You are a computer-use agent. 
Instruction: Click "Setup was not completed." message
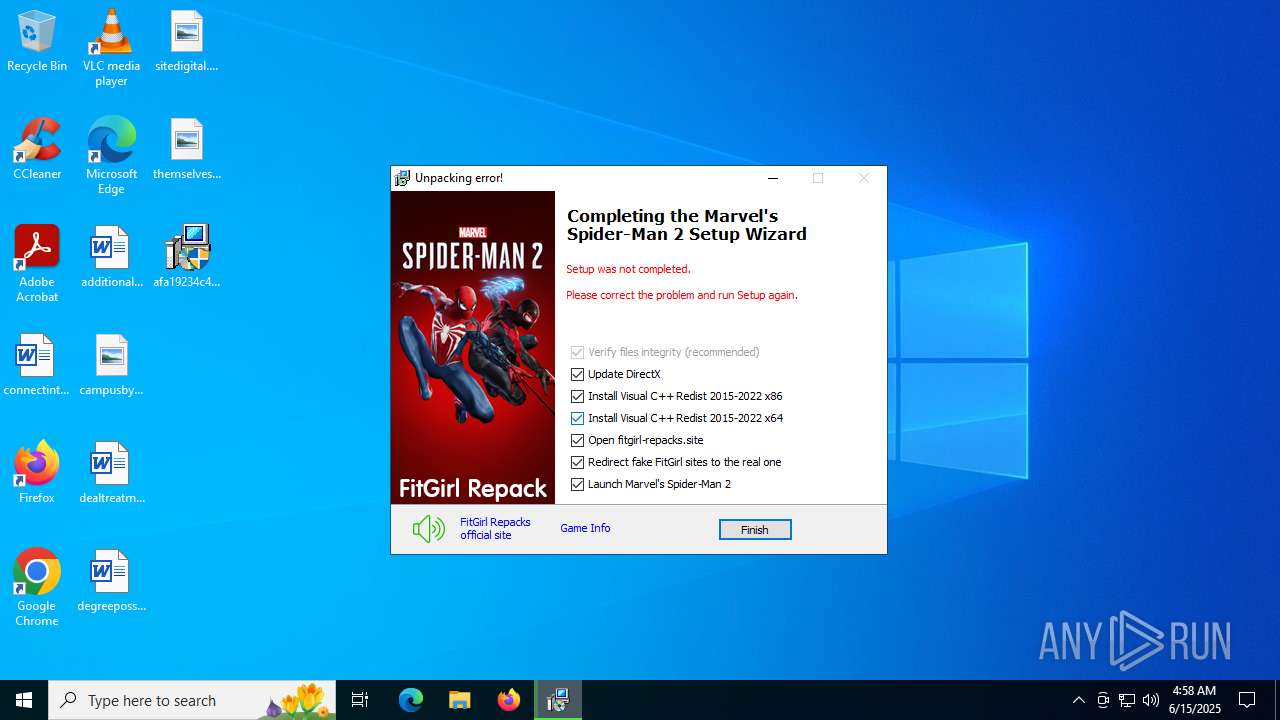628,269
